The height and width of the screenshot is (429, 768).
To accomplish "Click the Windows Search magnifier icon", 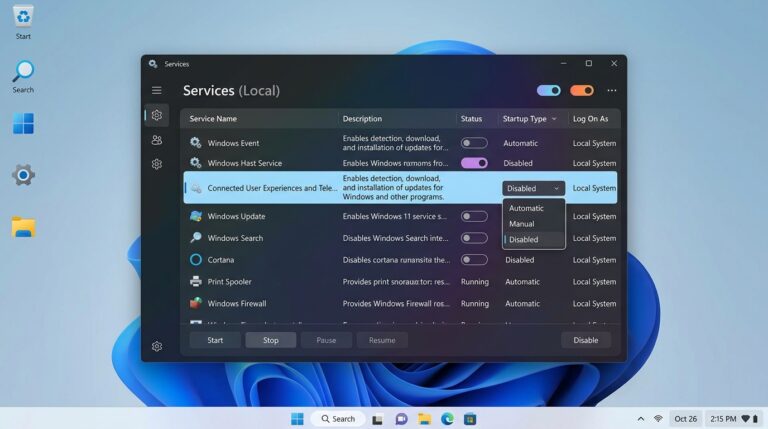I will [x=195, y=238].
